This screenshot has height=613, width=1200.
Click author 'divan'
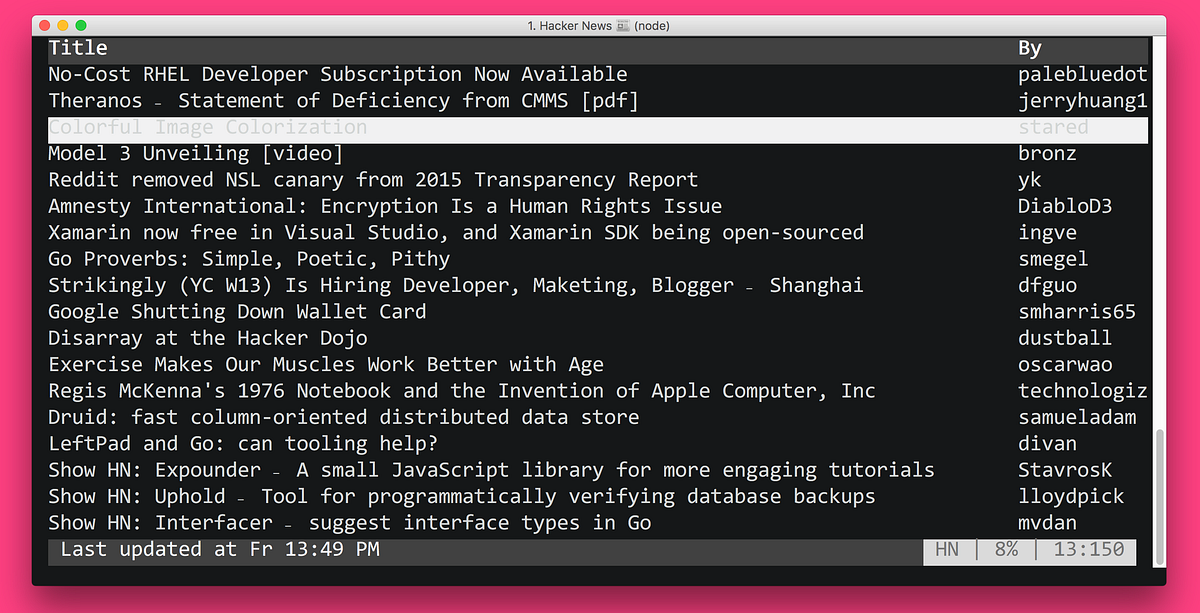click(x=1048, y=443)
